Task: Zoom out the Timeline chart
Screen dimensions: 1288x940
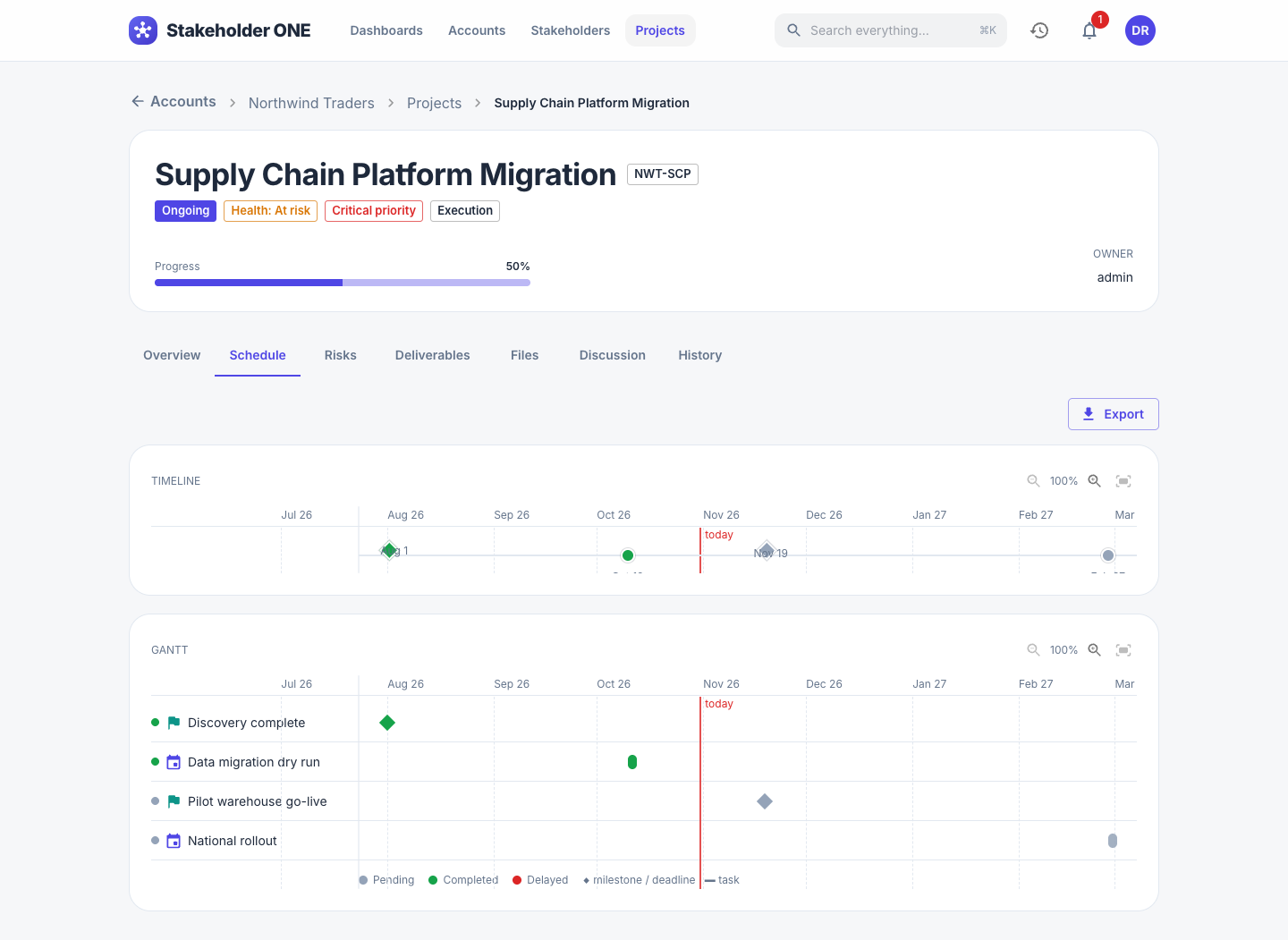Action: [x=1033, y=481]
